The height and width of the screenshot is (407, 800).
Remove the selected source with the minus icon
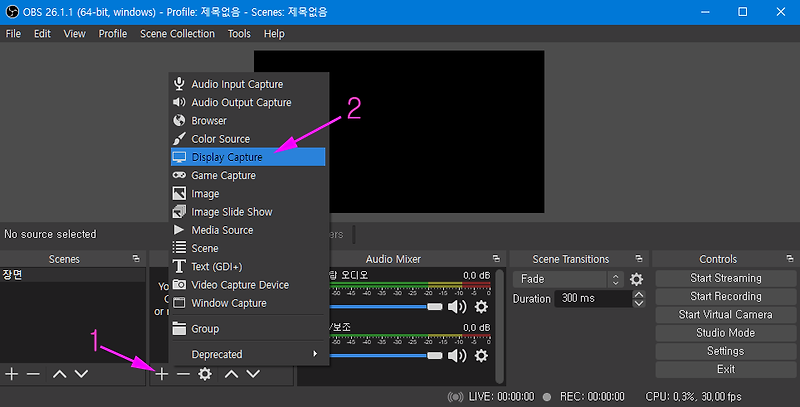(x=183, y=374)
